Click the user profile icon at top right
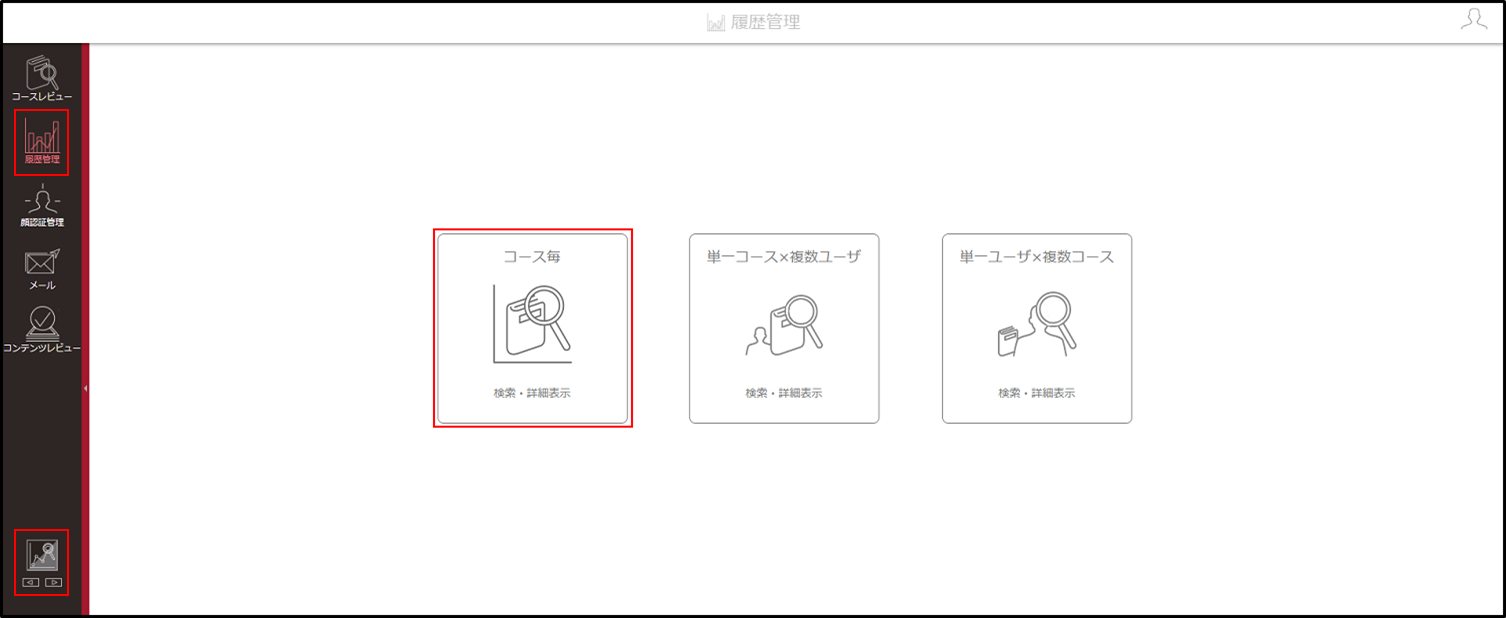Viewport: 1506px width, 618px height. (1473, 20)
